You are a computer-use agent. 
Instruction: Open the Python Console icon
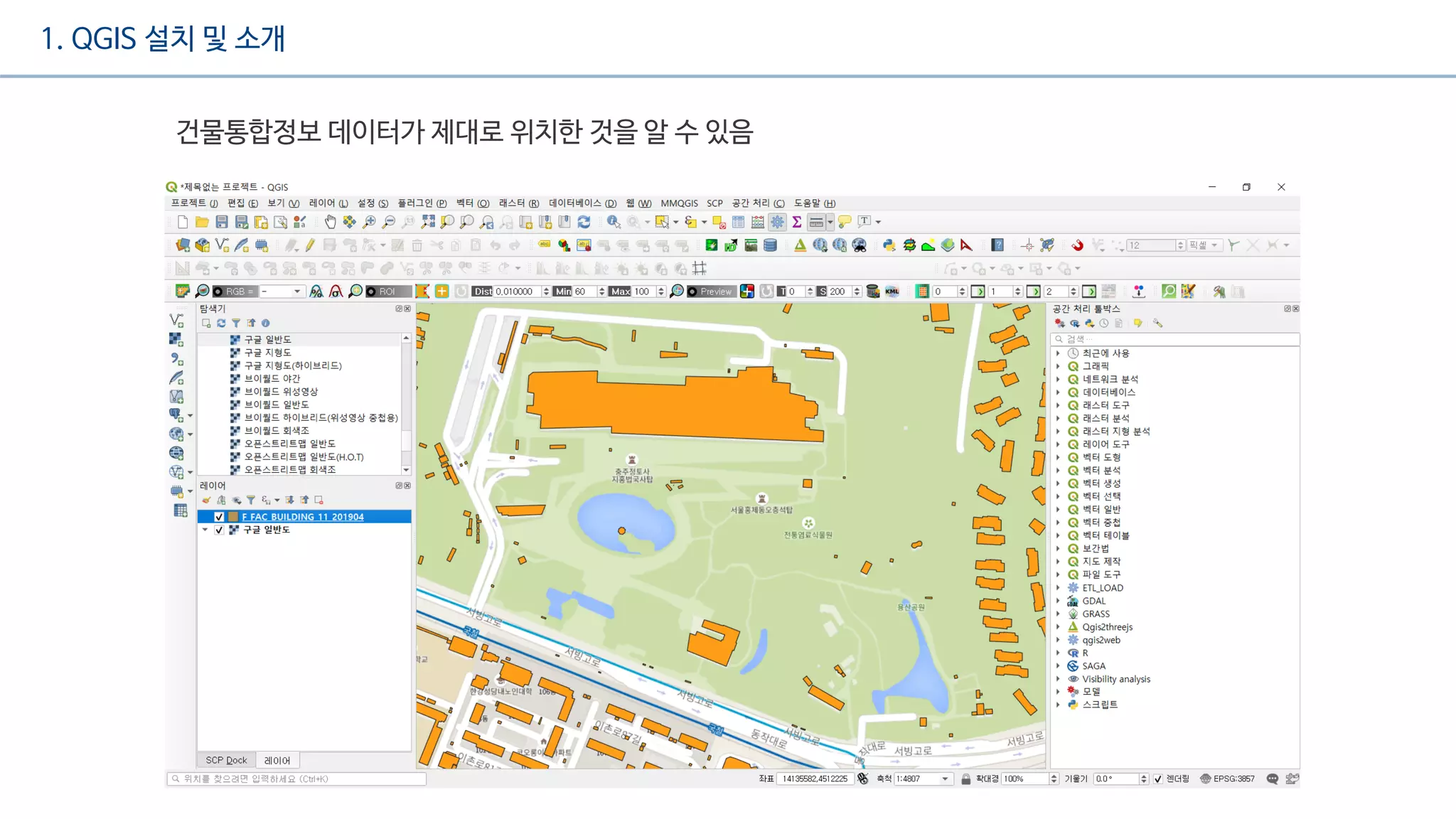(889, 245)
